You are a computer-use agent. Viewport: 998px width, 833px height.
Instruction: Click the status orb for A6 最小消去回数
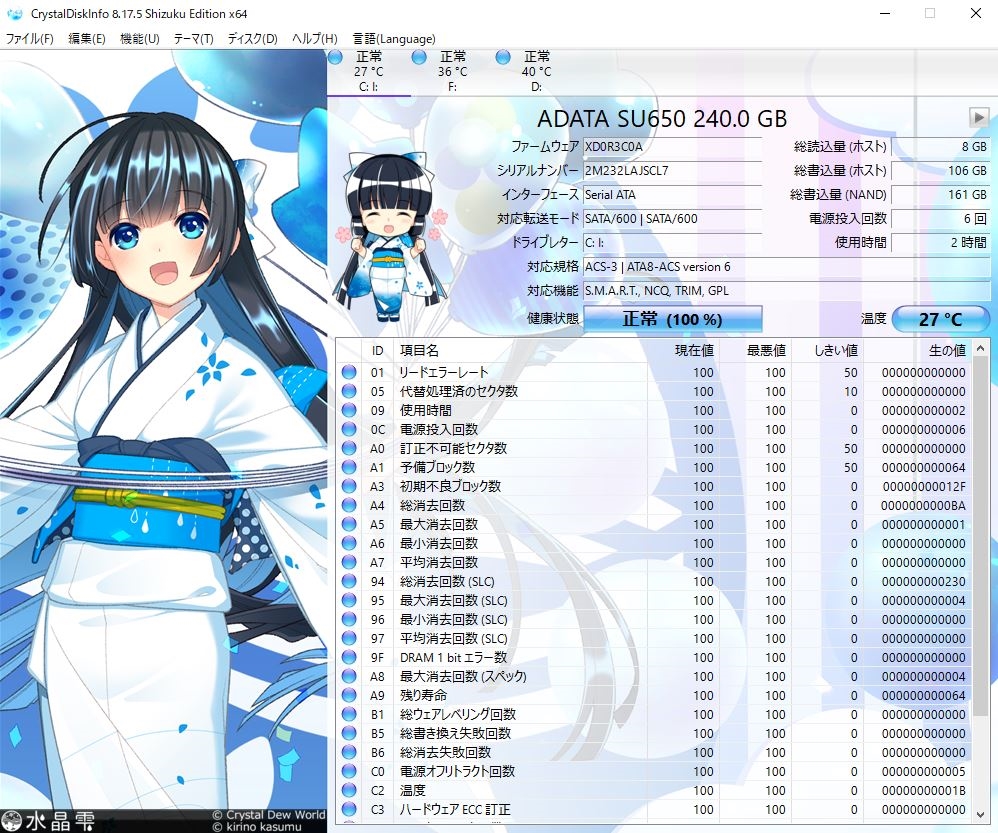click(349, 543)
